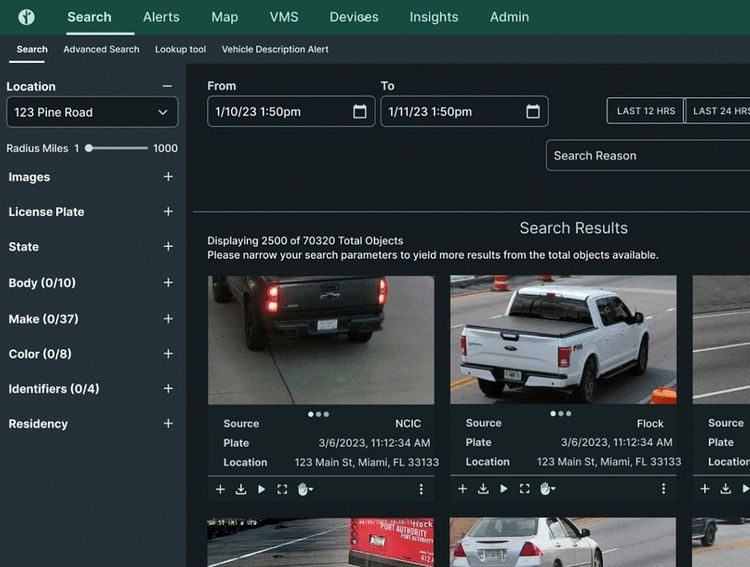This screenshot has height=567, width=750.
Task: Expand the Make (0/37) filter section
Action: click(168, 319)
